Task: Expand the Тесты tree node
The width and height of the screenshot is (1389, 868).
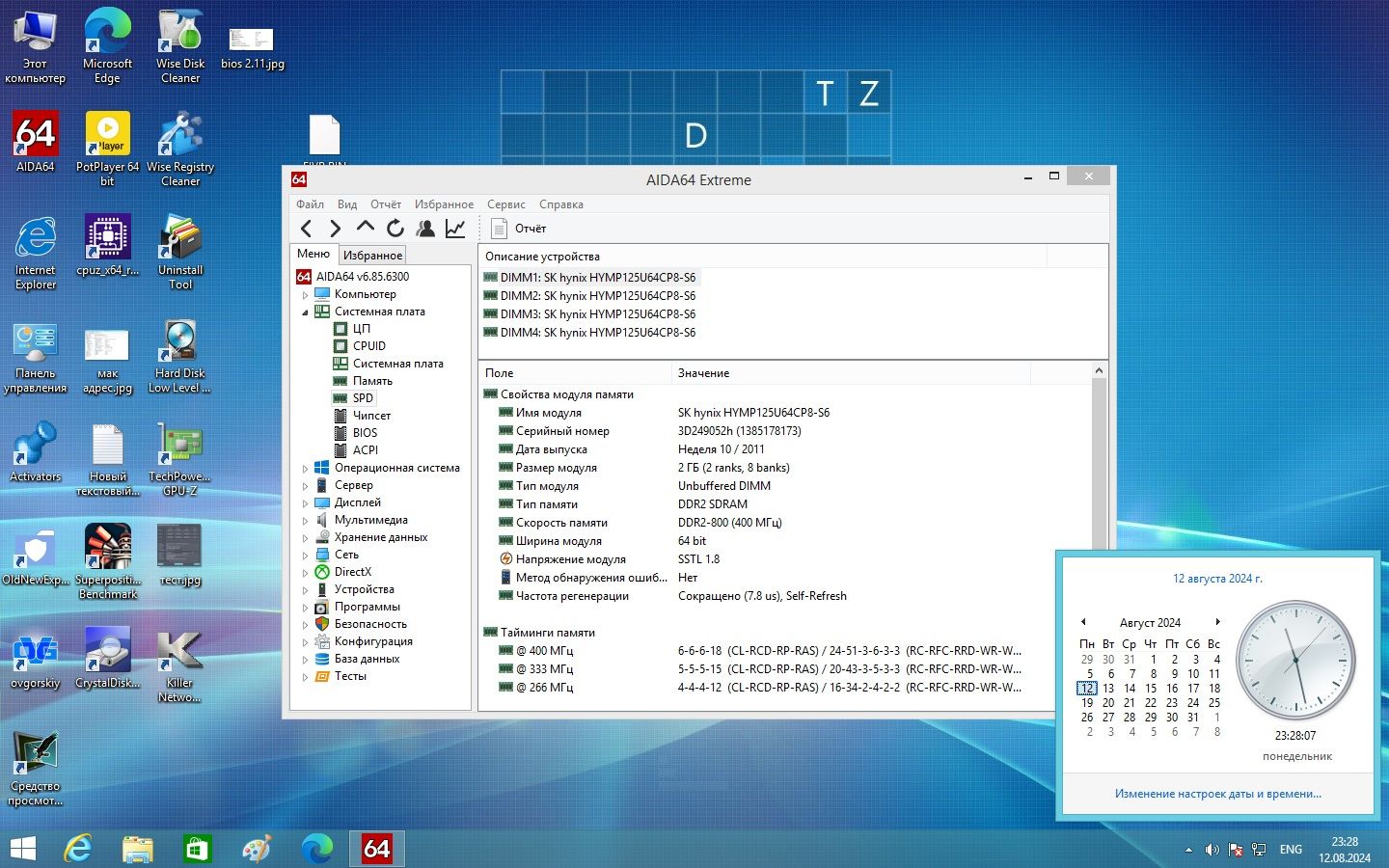Action: pos(306,677)
